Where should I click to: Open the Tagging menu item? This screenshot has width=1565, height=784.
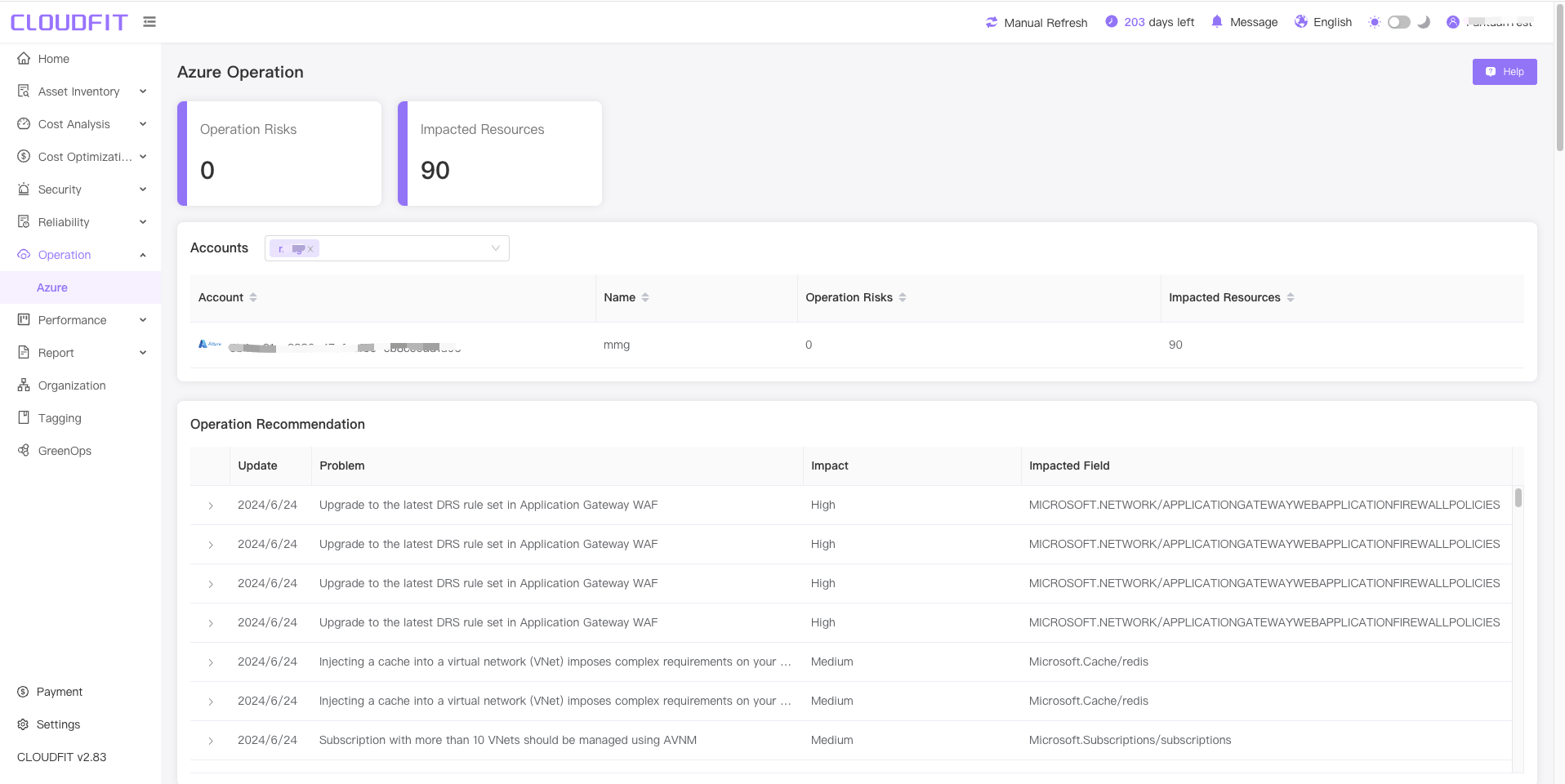click(80, 418)
